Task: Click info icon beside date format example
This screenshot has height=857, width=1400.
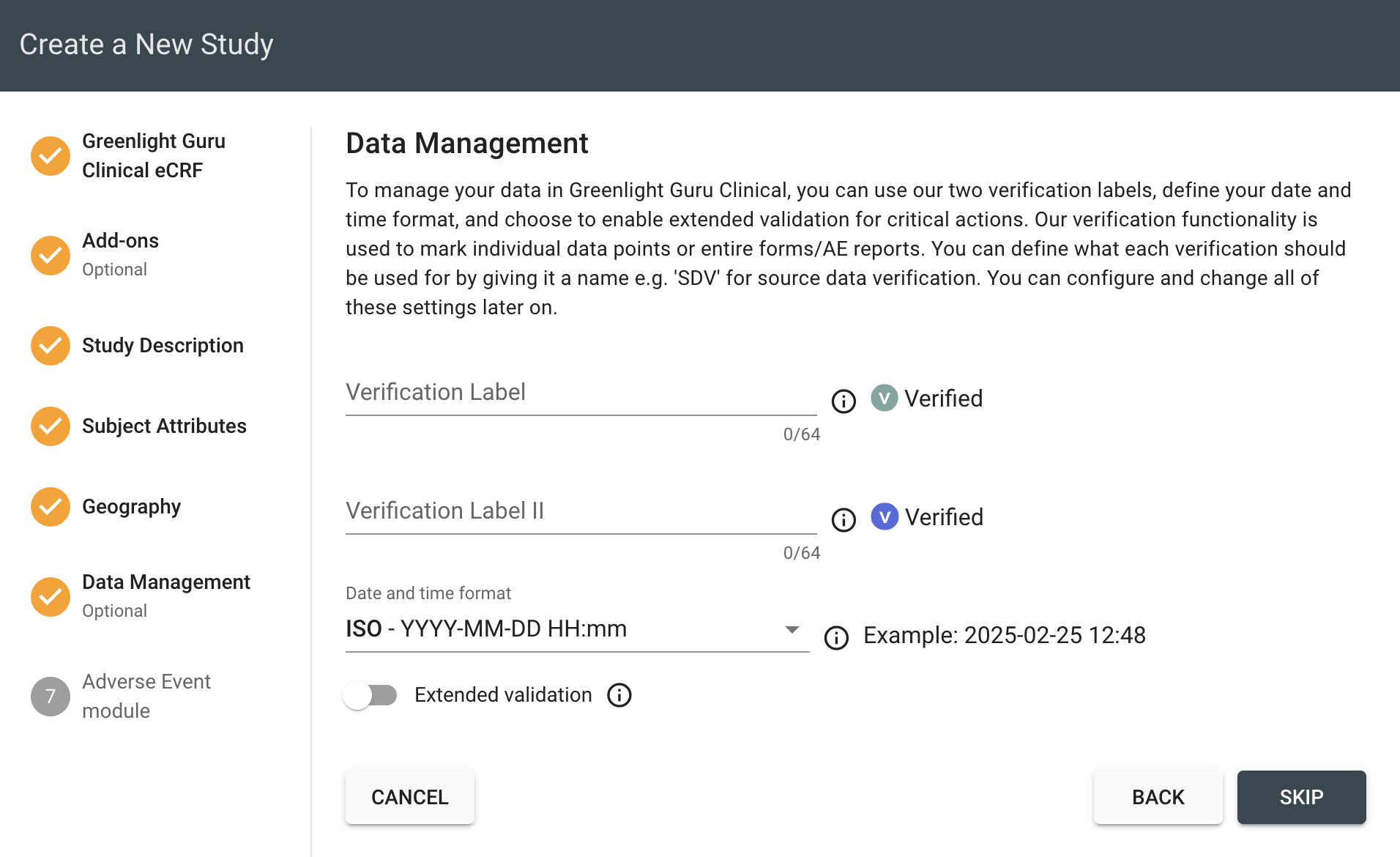Action: click(x=836, y=637)
